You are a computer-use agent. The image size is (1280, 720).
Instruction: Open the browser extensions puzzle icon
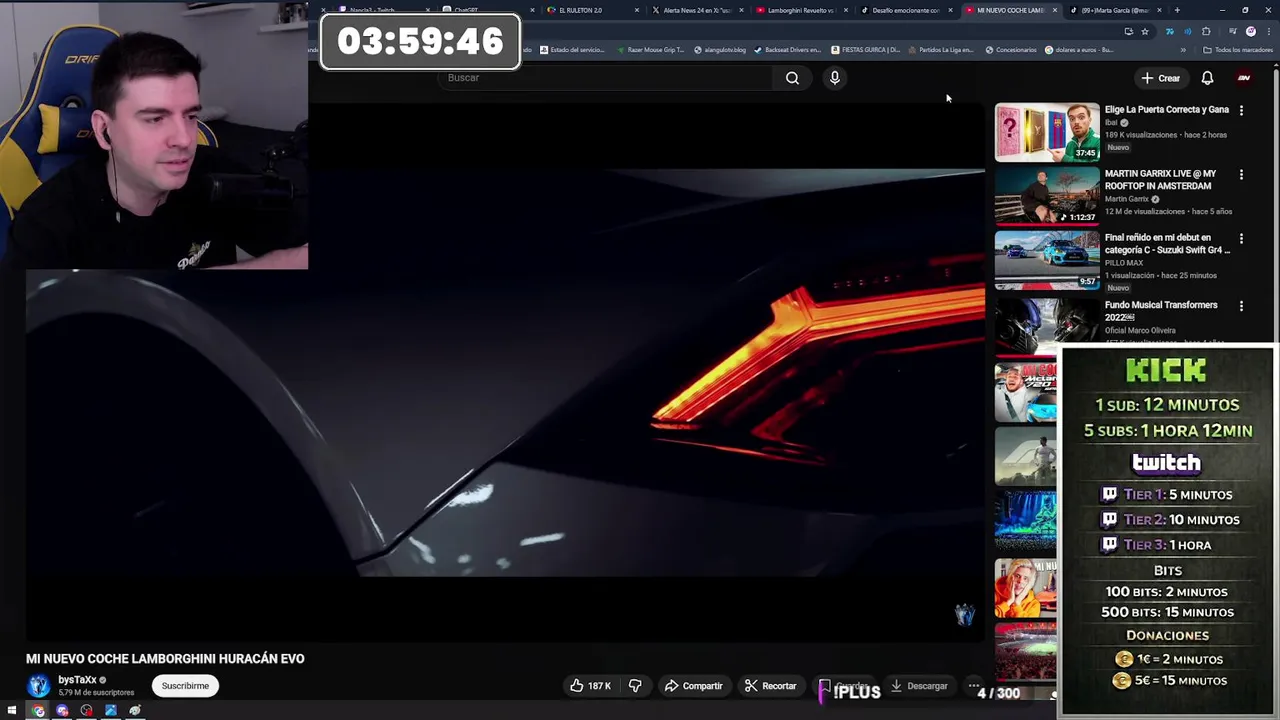click(x=1206, y=31)
